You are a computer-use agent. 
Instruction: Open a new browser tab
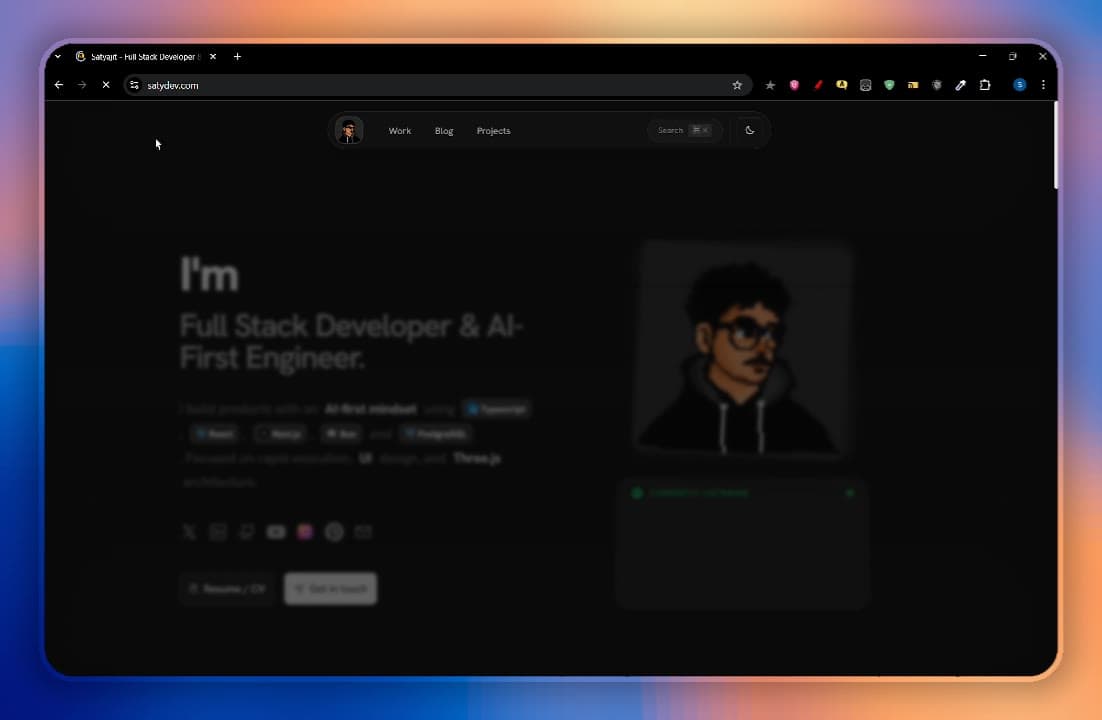tap(238, 56)
